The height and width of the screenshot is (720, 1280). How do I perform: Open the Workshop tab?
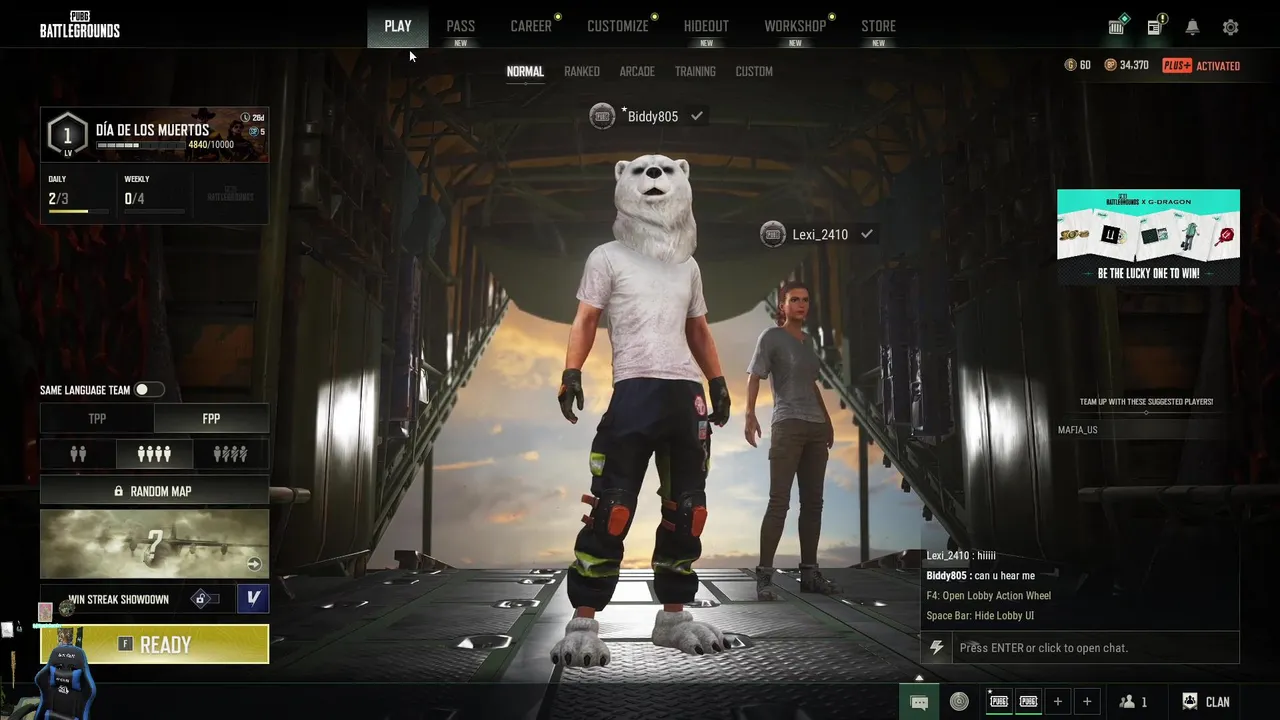(795, 26)
